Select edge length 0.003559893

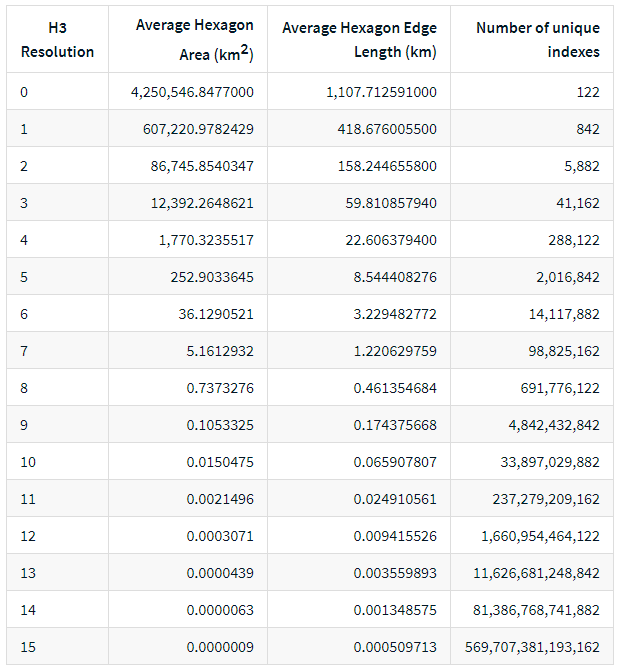pos(395,574)
